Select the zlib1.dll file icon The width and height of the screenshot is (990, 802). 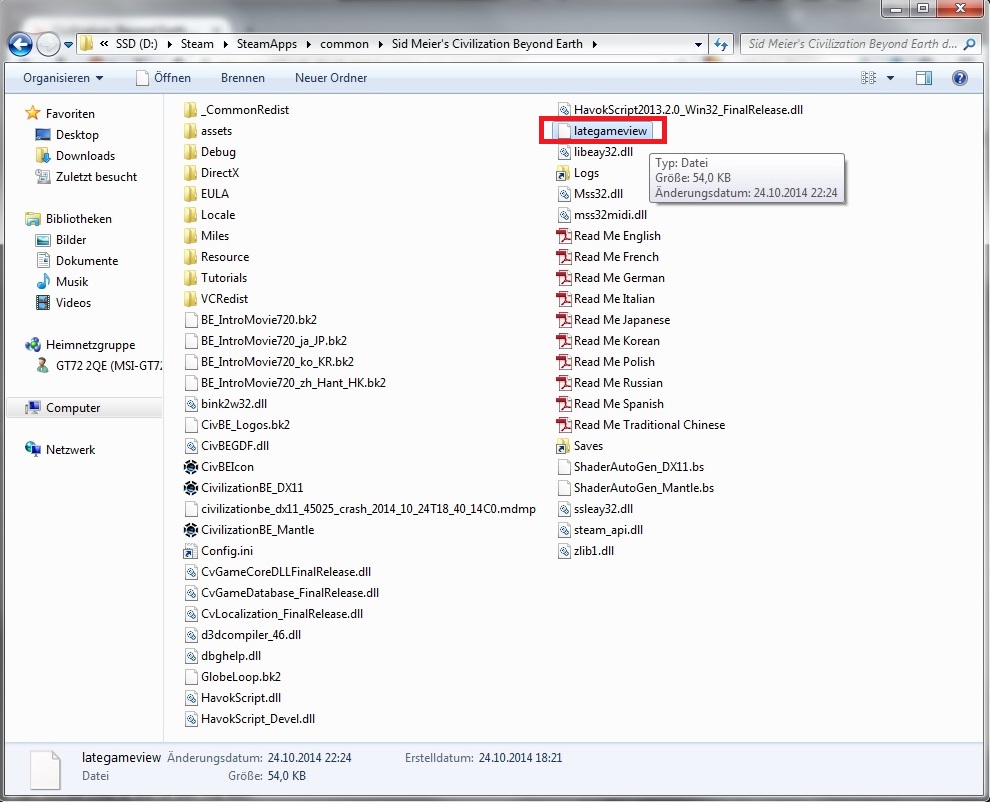564,551
